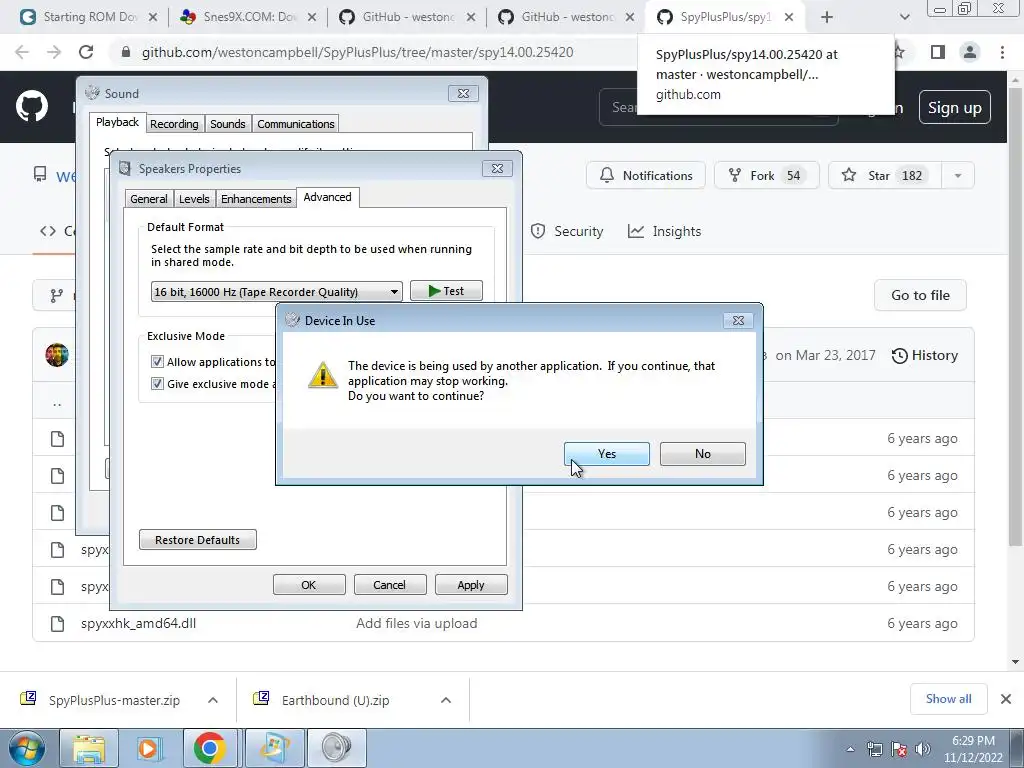This screenshot has height=768, width=1024.
Task: Star the SpyPlusPlus repository
Action: coord(886,175)
